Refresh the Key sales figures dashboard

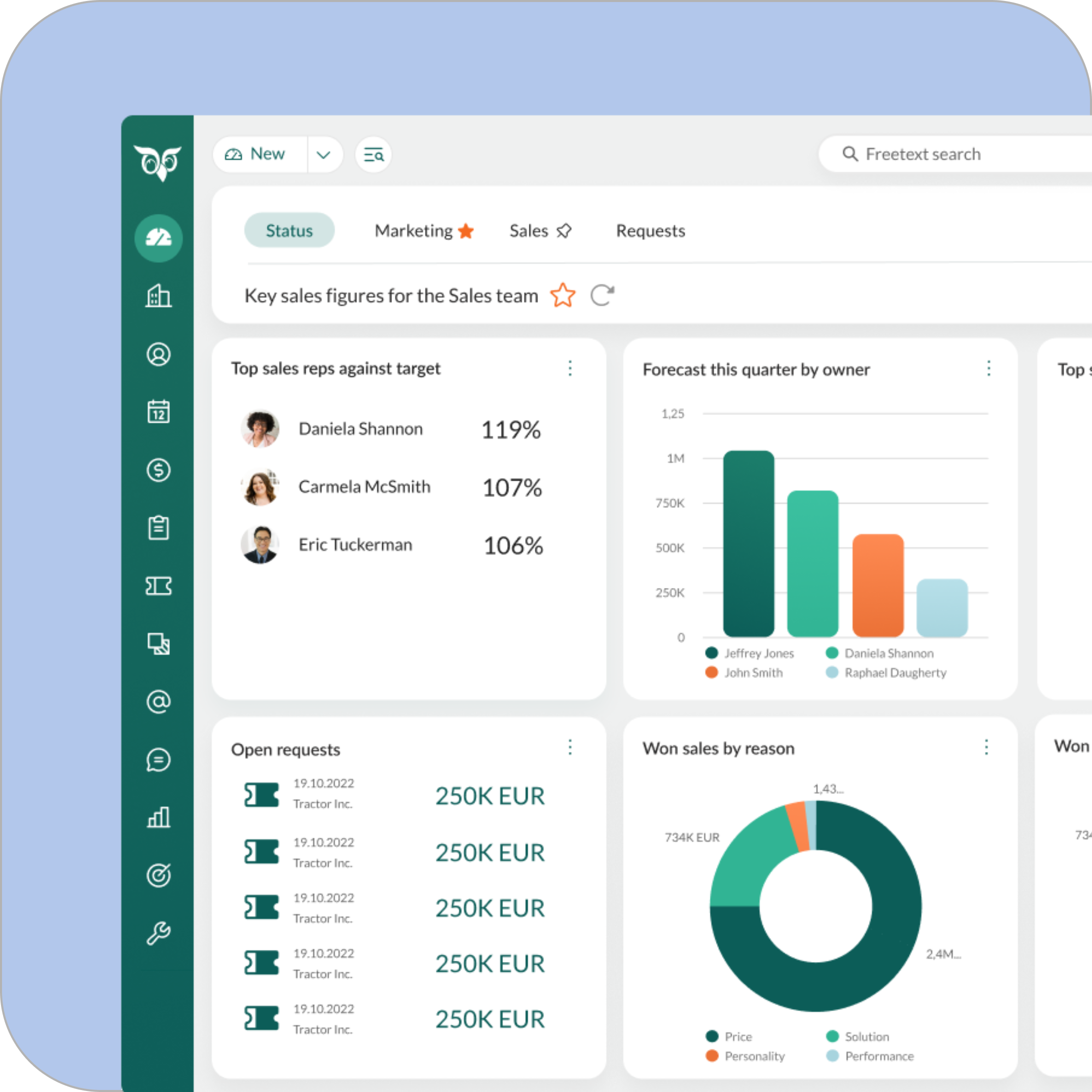tap(602, 295)
